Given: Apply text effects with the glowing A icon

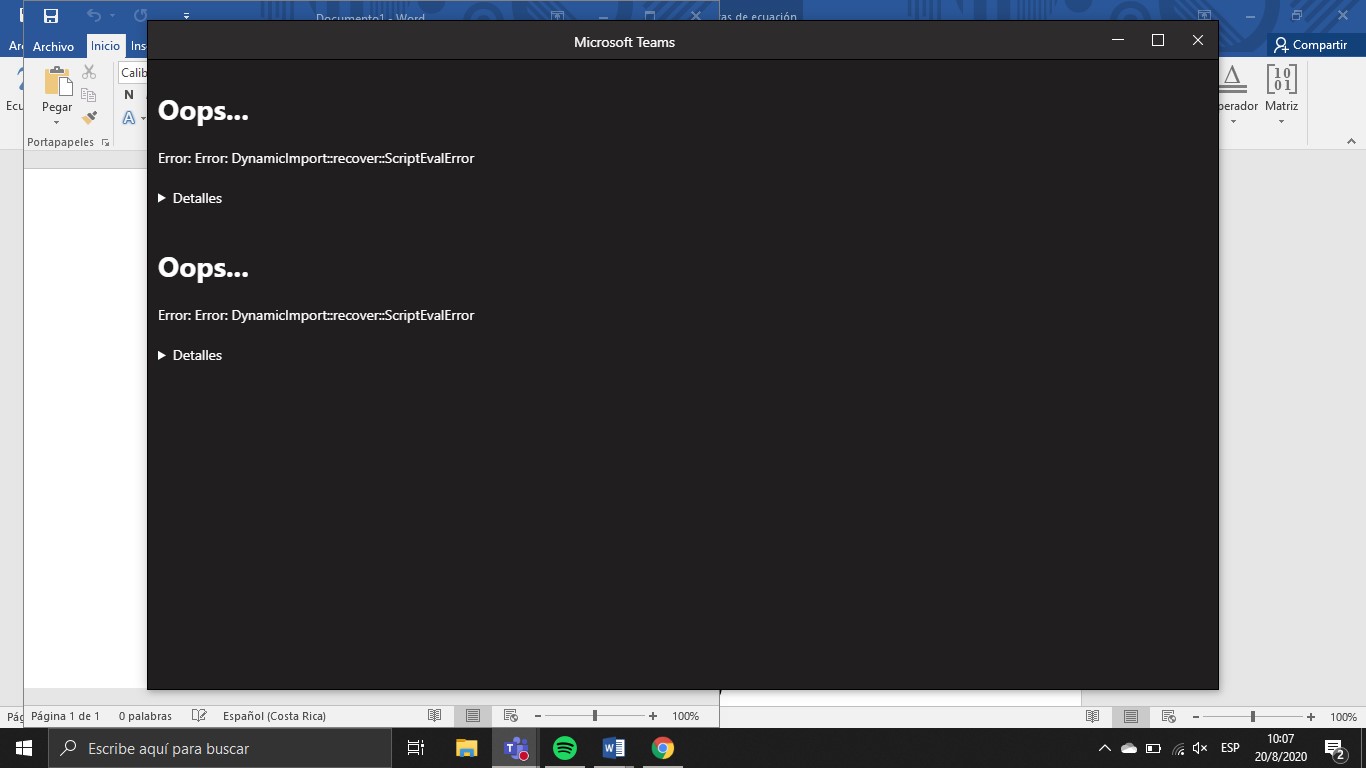Looking at the screenshot, I should click(128, 118).
